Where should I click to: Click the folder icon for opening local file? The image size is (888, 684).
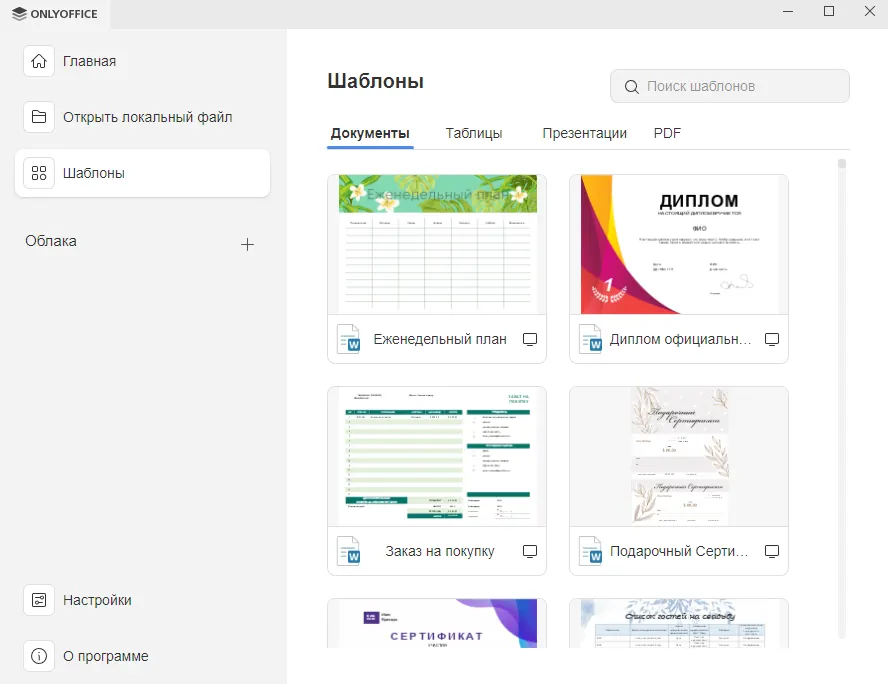39,117
